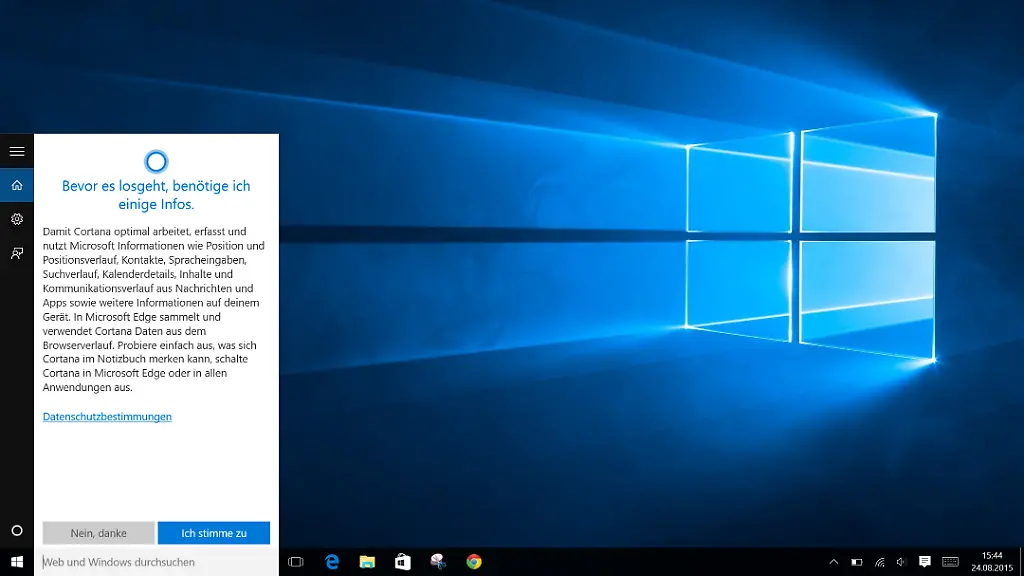Open the Cortana hamburger menu

[x=16, y=151]
